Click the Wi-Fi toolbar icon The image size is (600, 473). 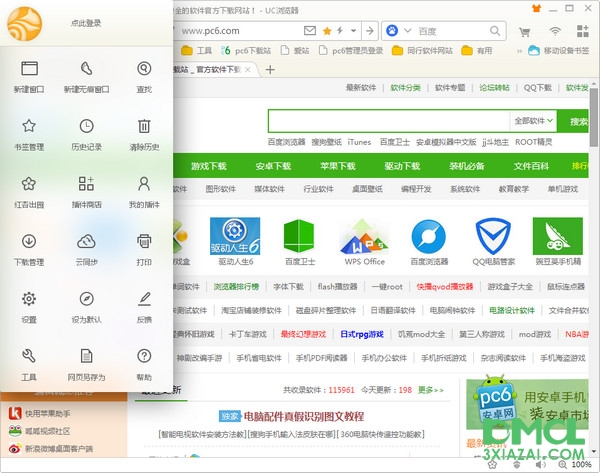coord(555,31)
